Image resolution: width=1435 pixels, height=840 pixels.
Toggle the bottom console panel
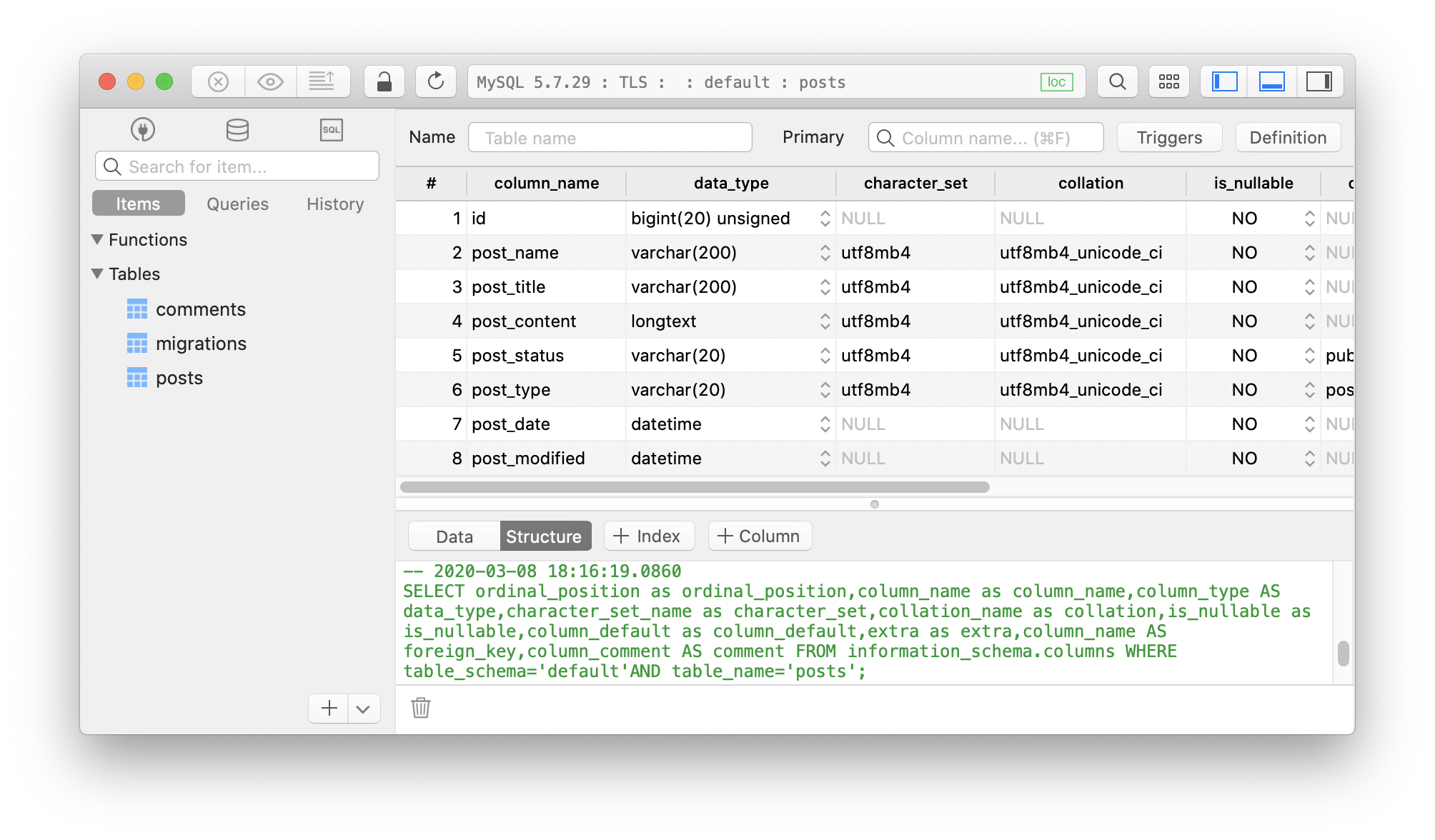[x=1271, y=82]
